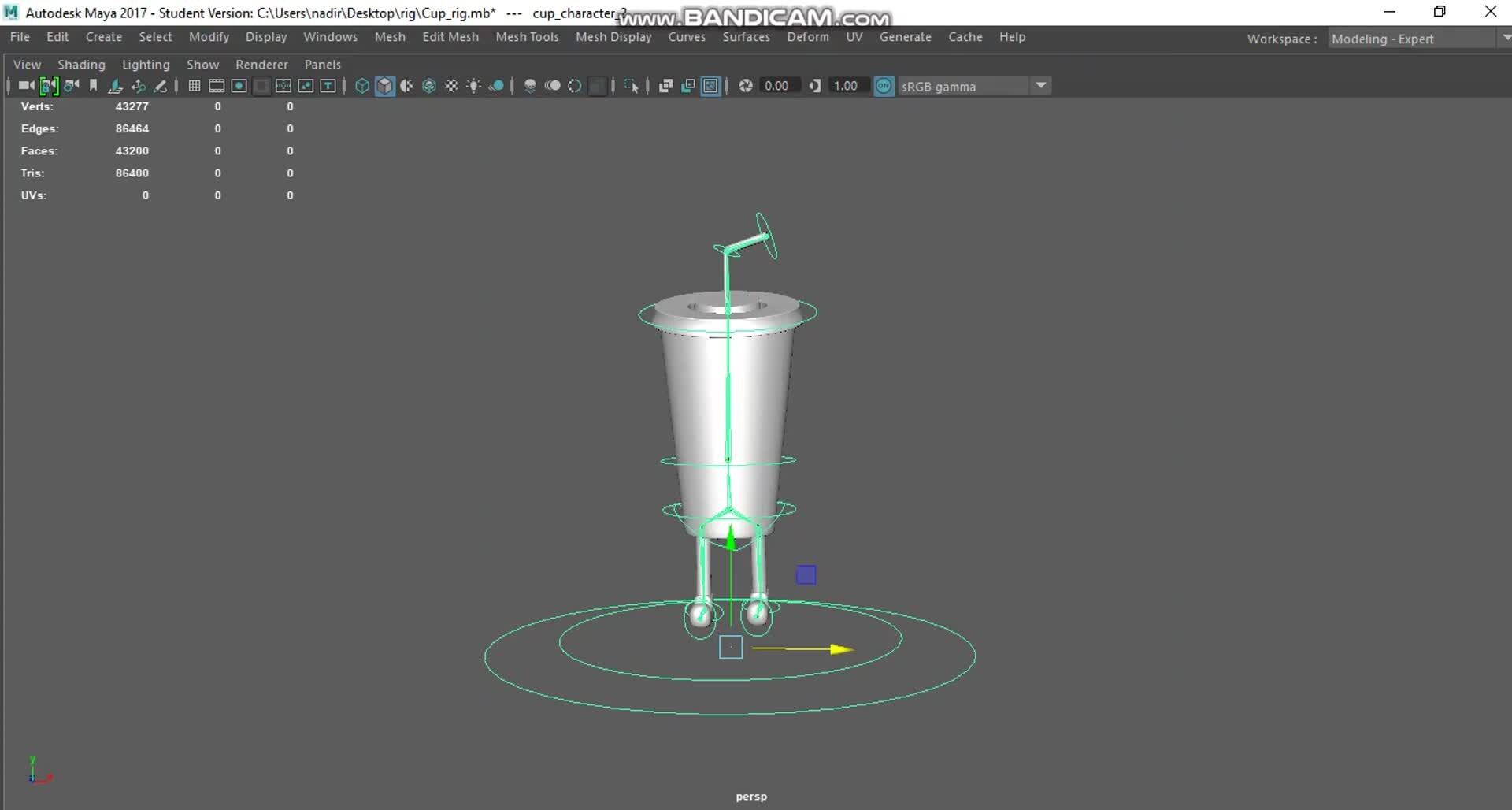Click the use all lights icon
Viewport: 1512px width, 810px height.
pos(473,86)
